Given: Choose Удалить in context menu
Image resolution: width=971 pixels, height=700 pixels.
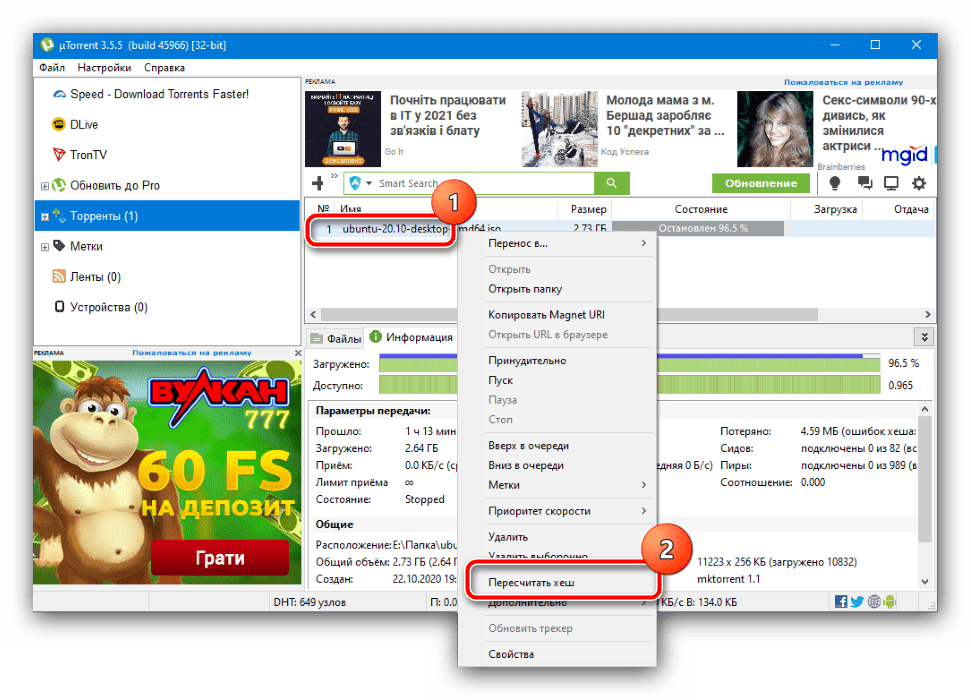Looking at the screenshot, I should 557,537.
